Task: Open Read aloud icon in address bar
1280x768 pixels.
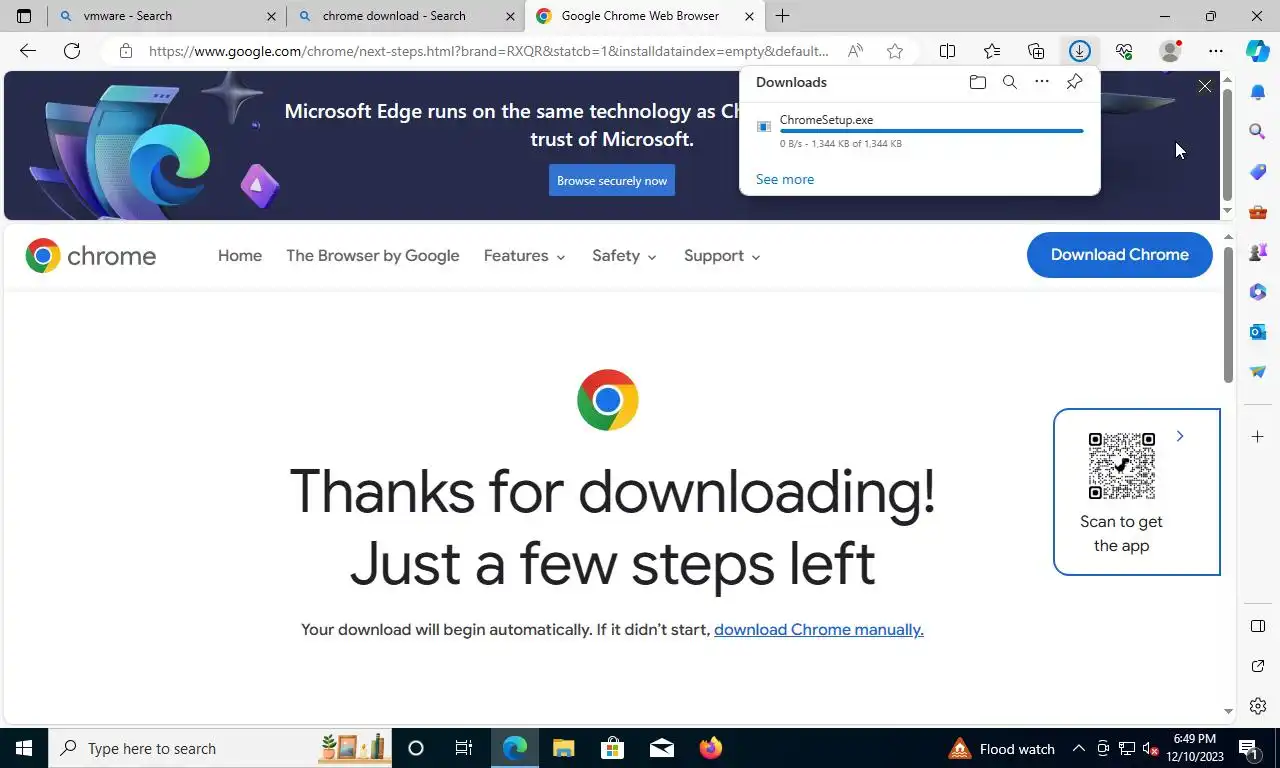Action: [x=855, y=51]
